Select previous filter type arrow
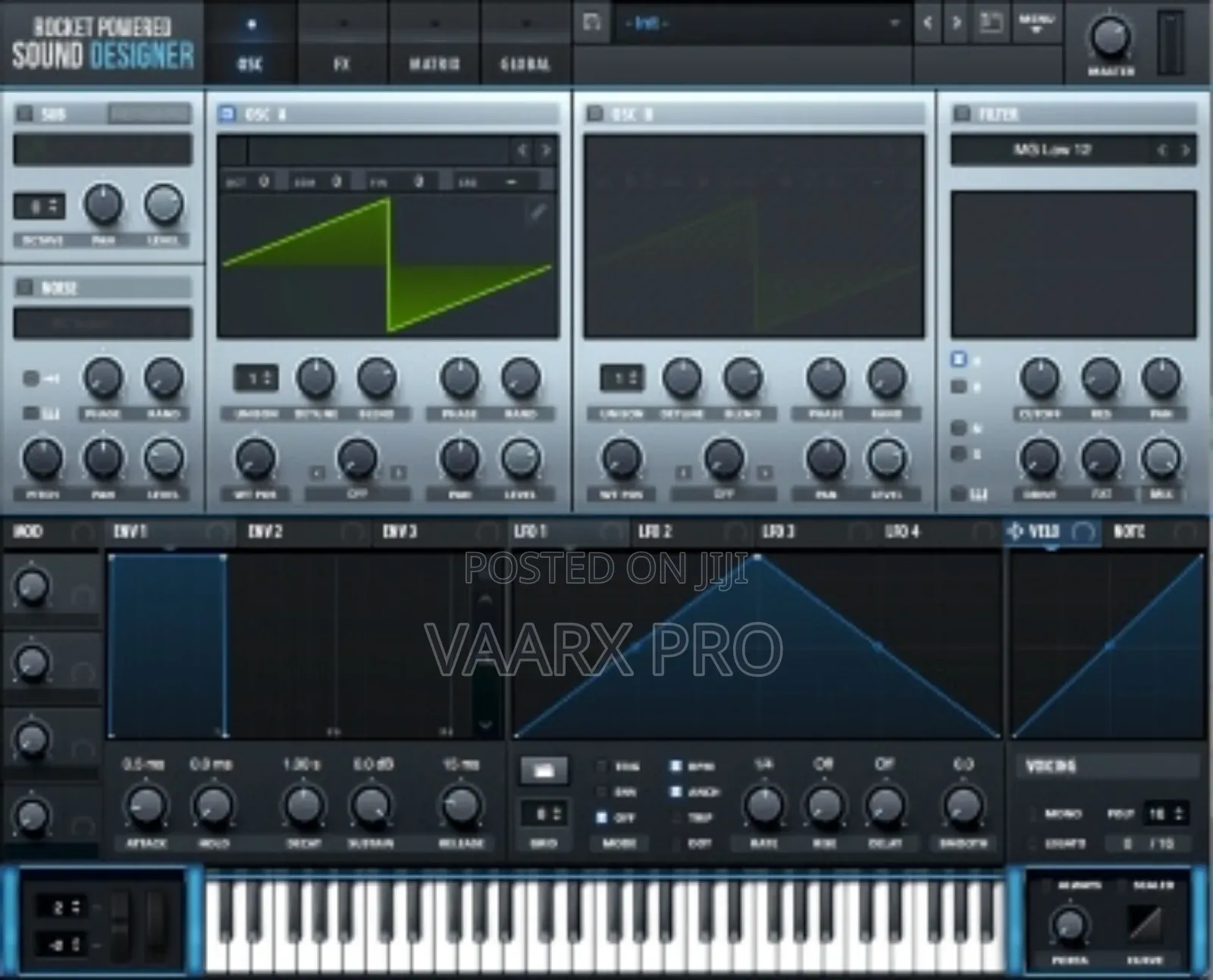Viewport: 1213px width, 980px height. coord(1162,150)
